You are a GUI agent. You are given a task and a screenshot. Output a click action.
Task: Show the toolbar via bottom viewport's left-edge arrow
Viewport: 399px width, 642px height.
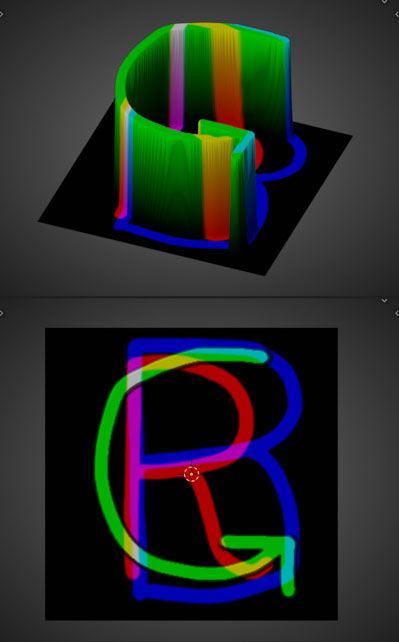1,313
